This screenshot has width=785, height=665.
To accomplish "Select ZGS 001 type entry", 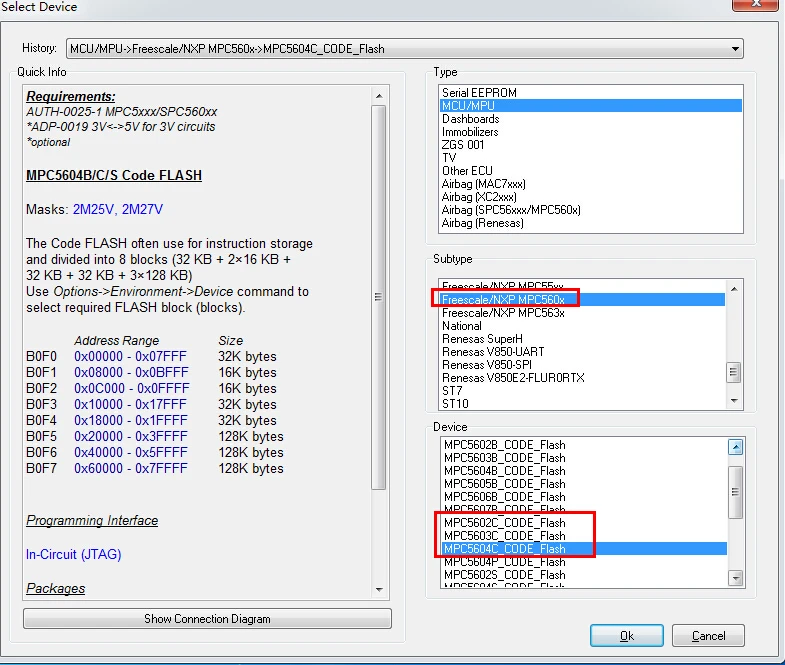I will [x=591, y=145].
